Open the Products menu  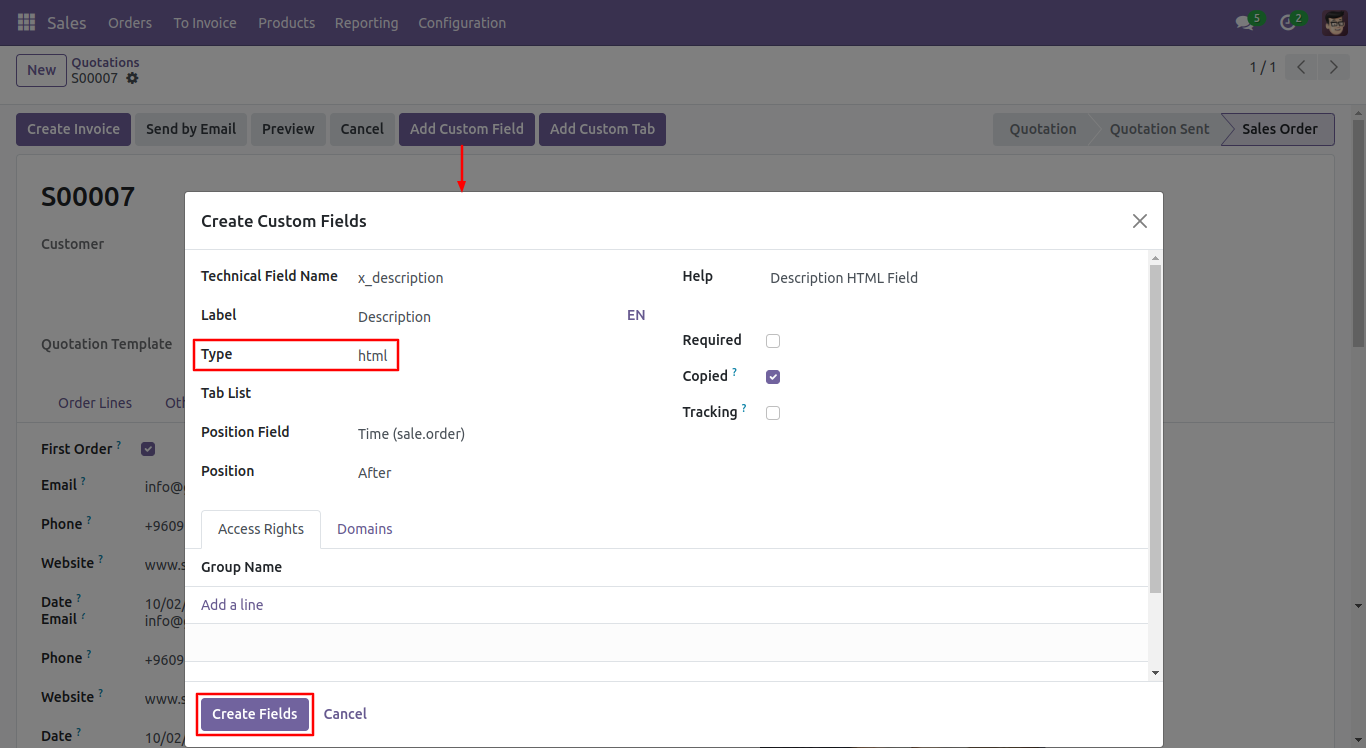click(x=286, y=23)
